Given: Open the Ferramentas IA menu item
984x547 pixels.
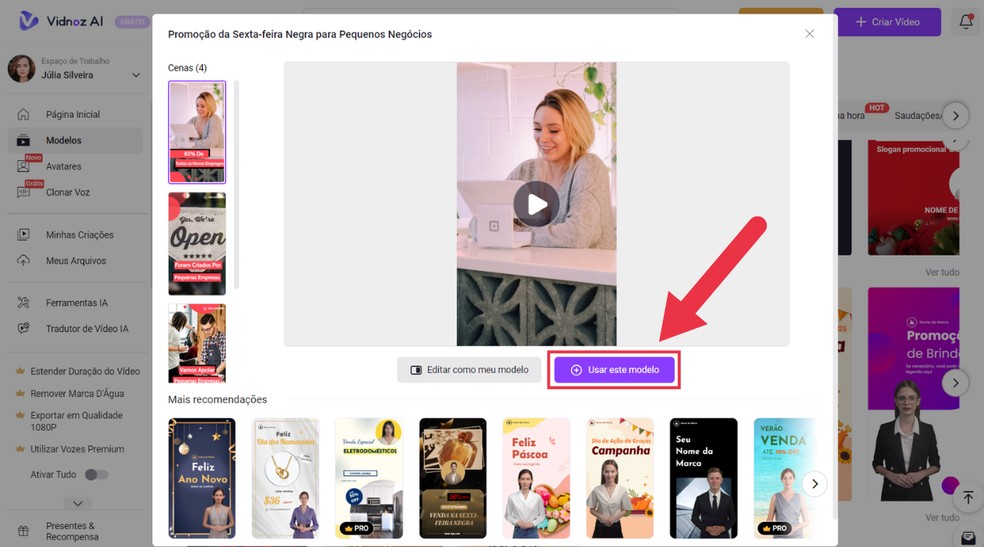Looking at the screenshot, I should 75,302.
